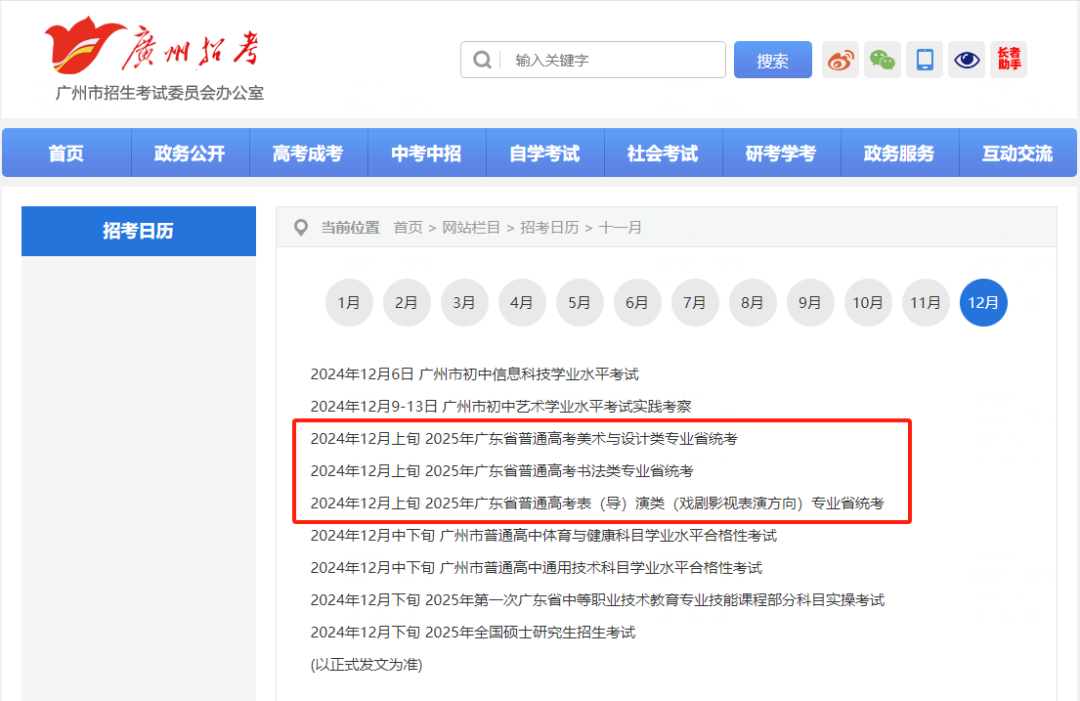Open the 网站栏目 breadcrumb link
1080x701 pixels.
click(472, 227)
